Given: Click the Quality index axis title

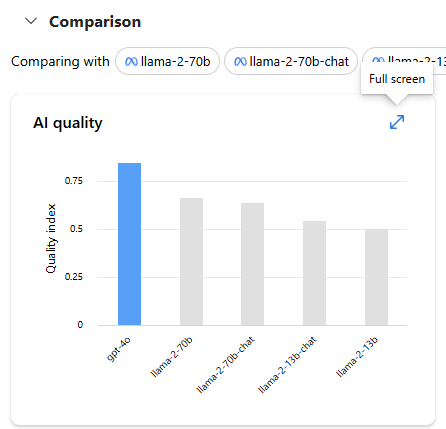Looking at the screenshot, I should (51, 239).
